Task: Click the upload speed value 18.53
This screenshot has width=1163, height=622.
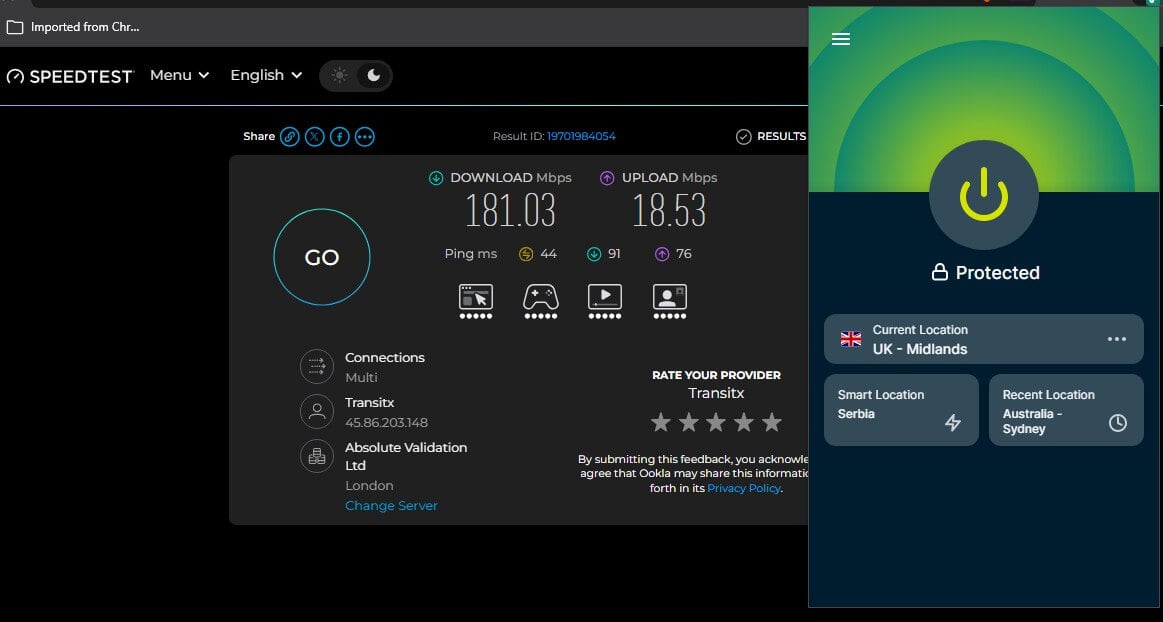Action: (669, 211)
